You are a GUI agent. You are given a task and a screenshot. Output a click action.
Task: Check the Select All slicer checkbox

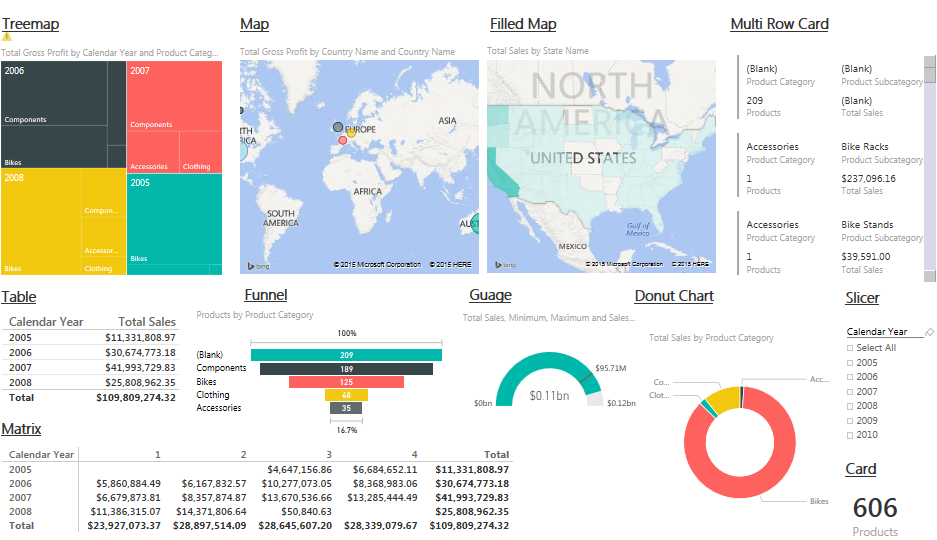tap(850, 348)
